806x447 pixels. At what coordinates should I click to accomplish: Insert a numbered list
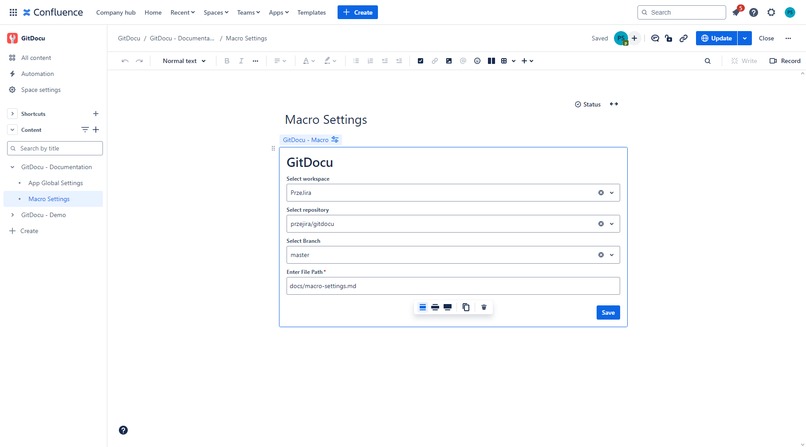[370, 61]
